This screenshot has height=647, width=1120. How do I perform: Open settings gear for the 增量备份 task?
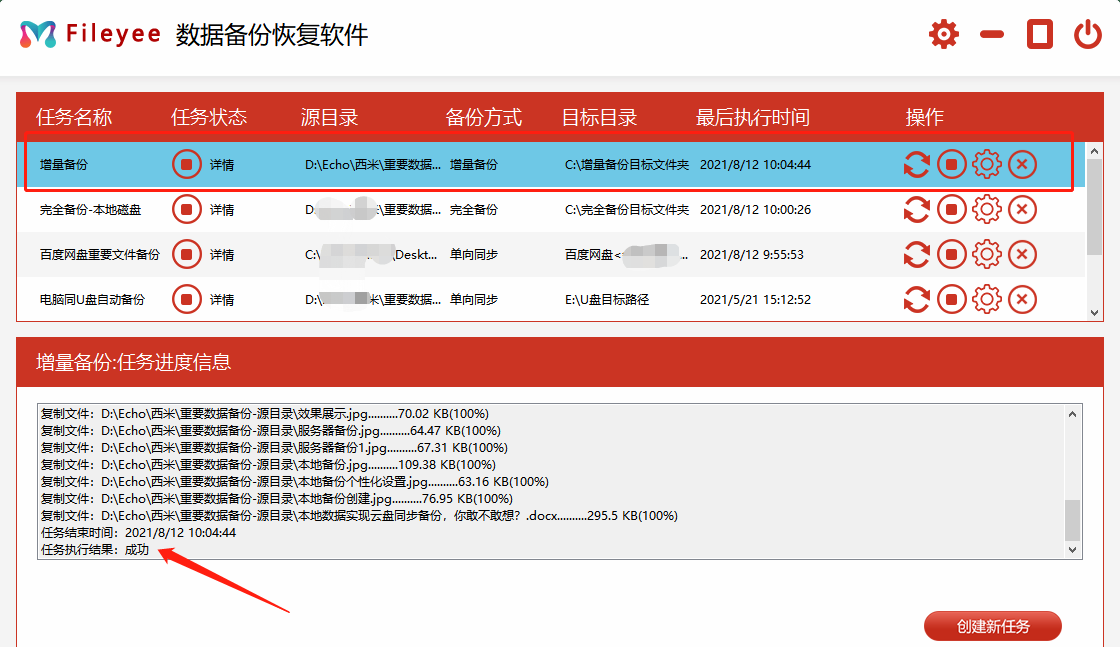(987, 164)
